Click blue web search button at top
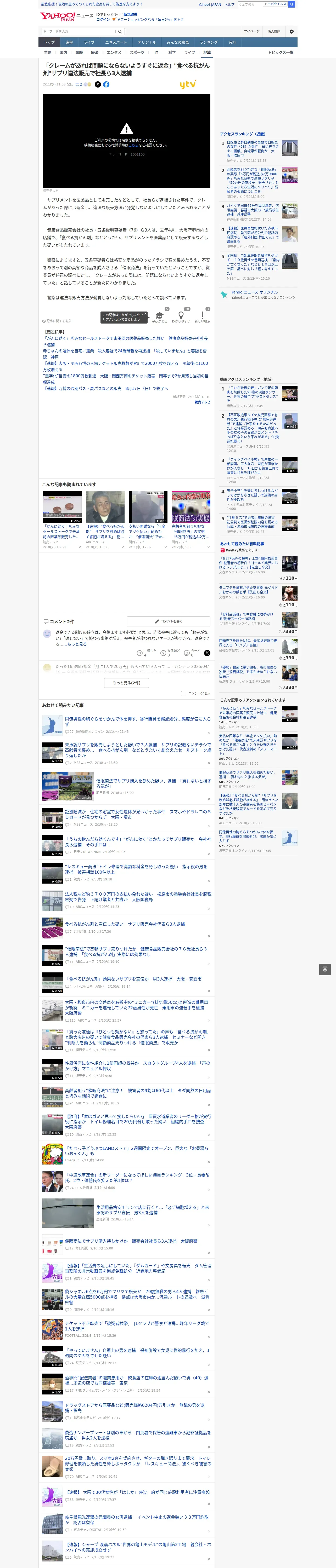 pos(292,4)
